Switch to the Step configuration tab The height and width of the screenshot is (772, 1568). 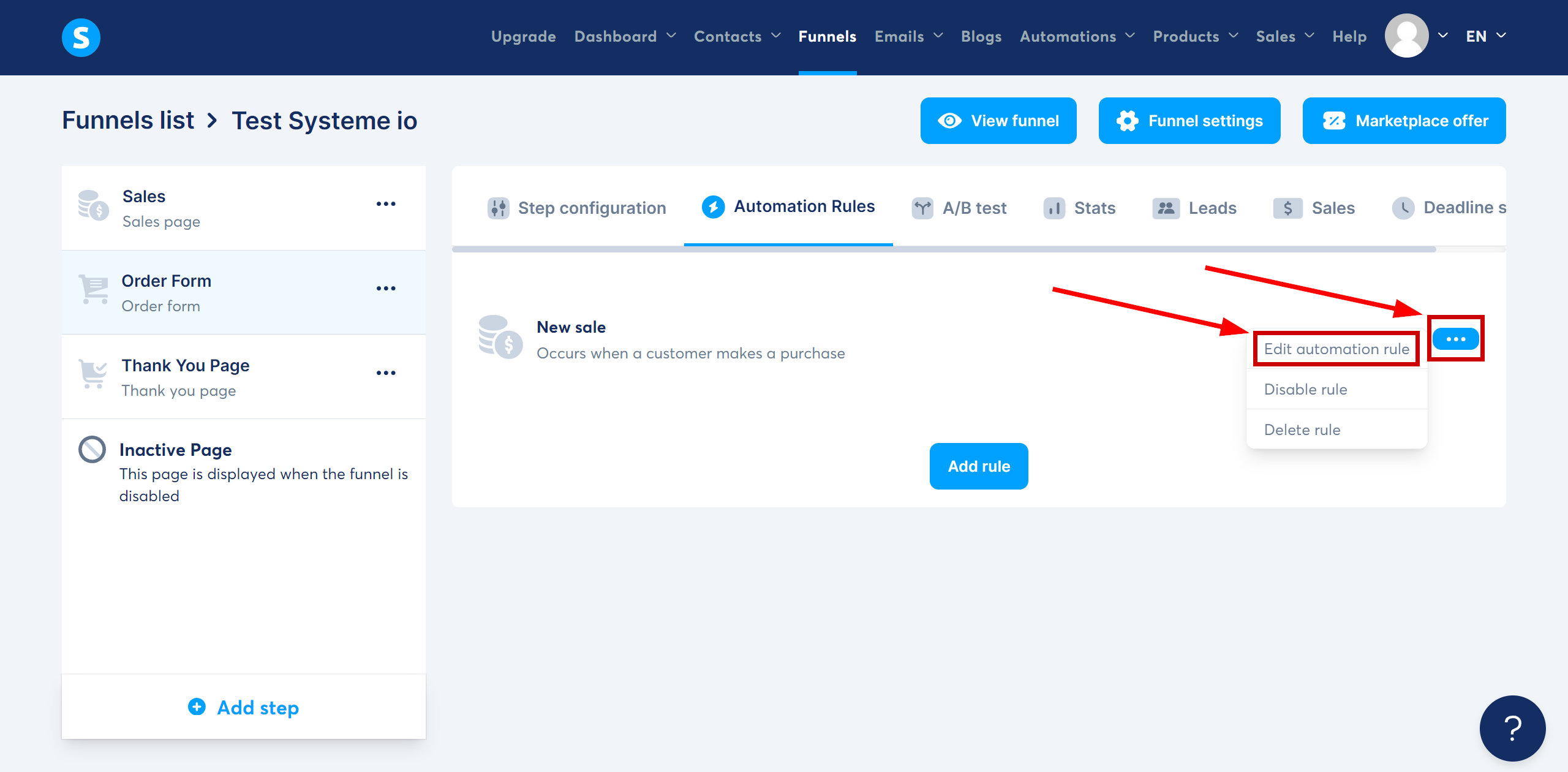pyautogui.click(x=577, y=208)
